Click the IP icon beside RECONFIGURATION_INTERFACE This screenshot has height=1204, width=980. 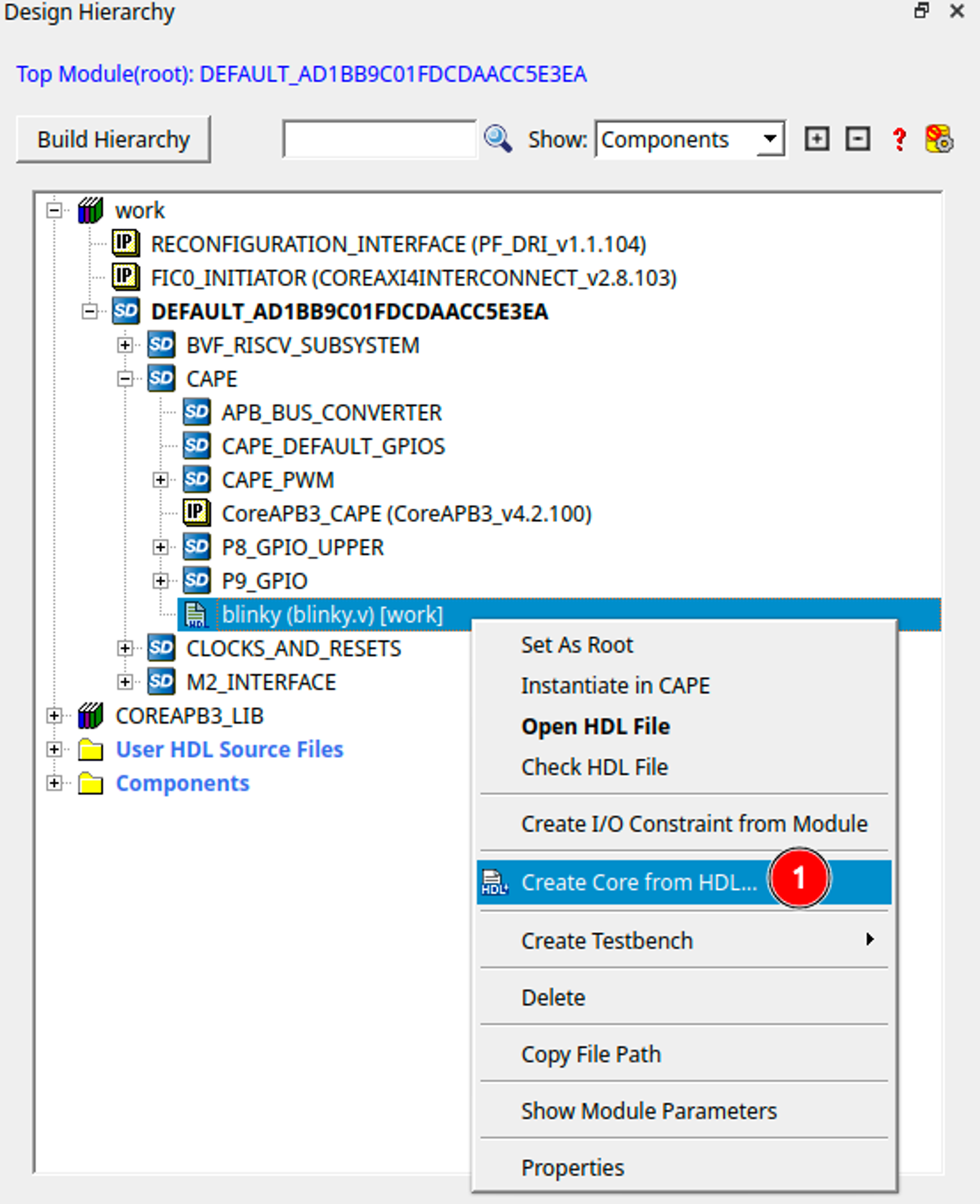125,244
